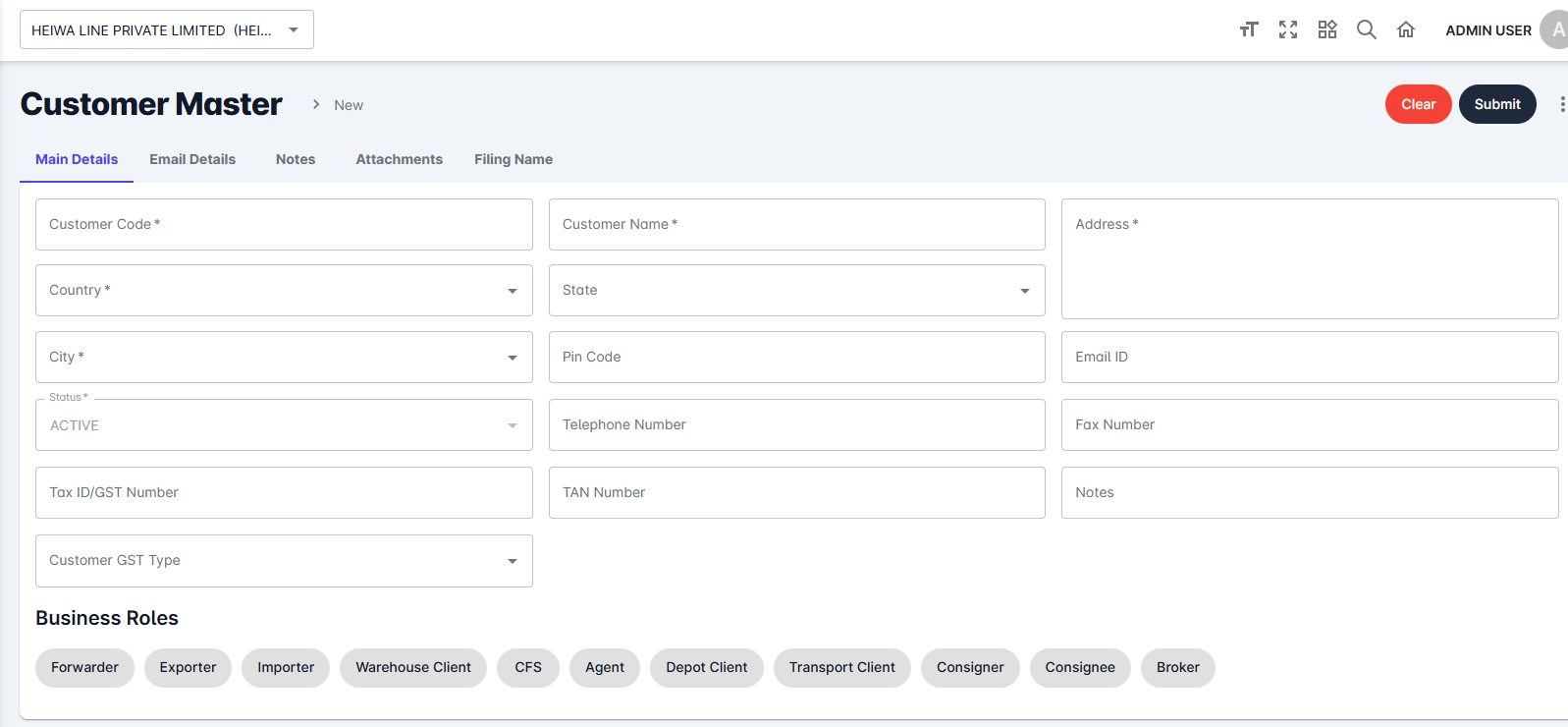
Task: Toggle the Forwarder business role chip
Action: 84,667
